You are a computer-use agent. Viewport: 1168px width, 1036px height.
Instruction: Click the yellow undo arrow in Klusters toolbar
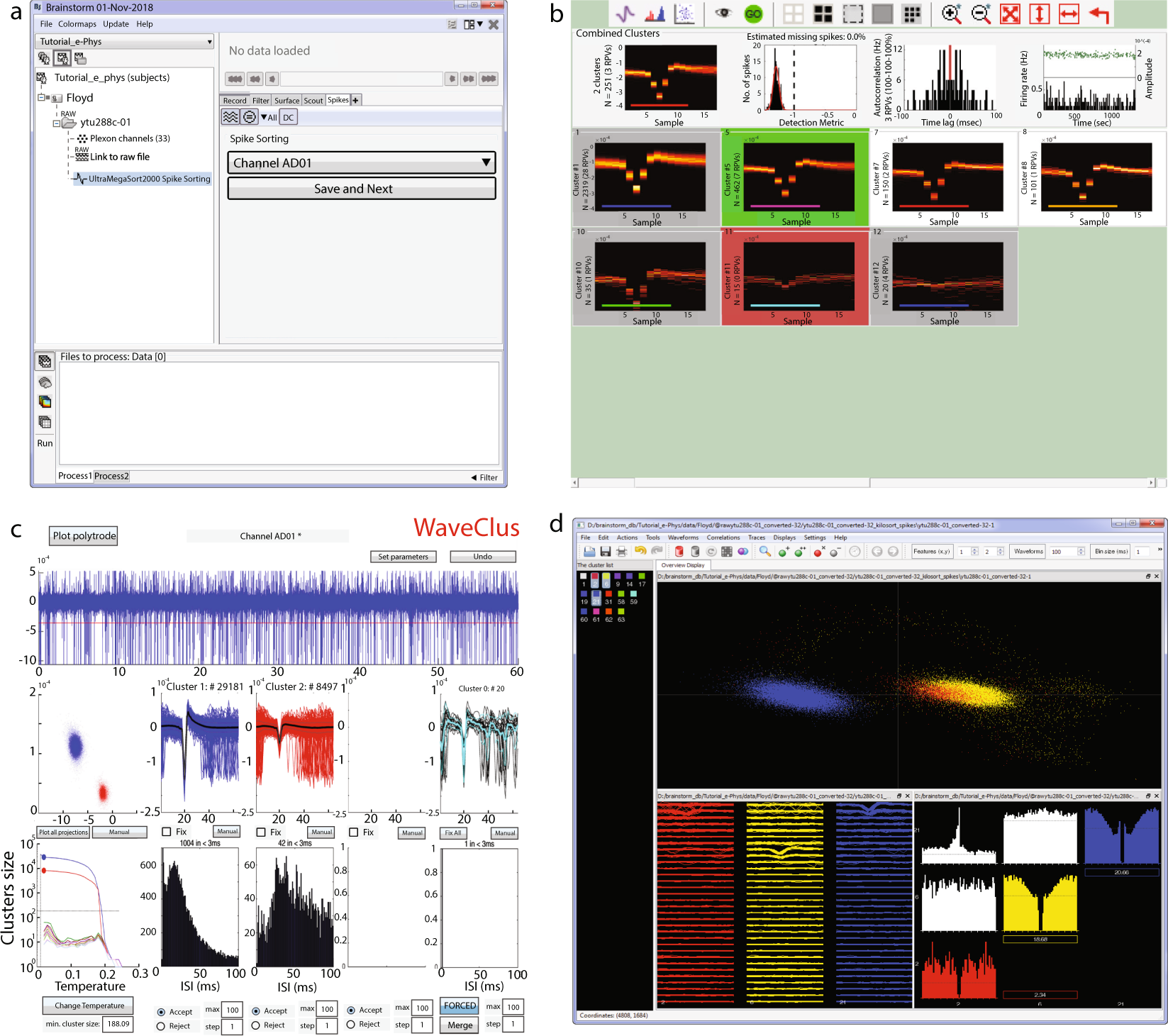coord(640,551)
